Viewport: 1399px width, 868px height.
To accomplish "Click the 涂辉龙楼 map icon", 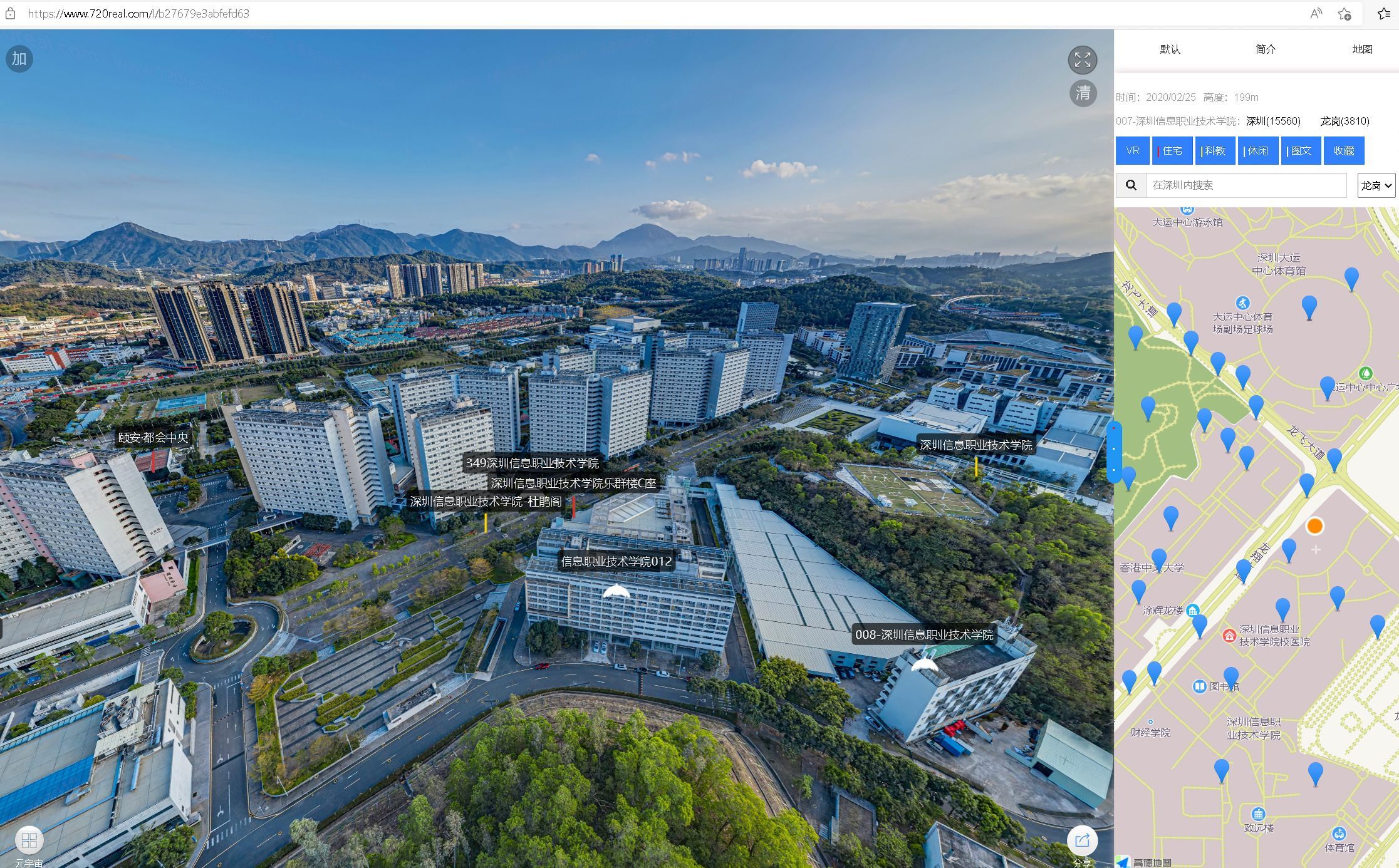I will [1193, 610].
